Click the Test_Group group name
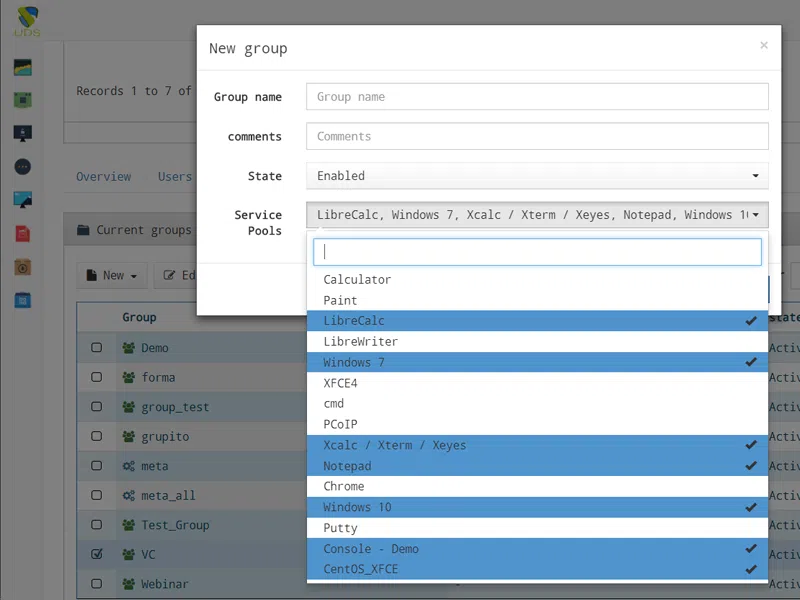This screenshot has width=800, height=600. 176,525
